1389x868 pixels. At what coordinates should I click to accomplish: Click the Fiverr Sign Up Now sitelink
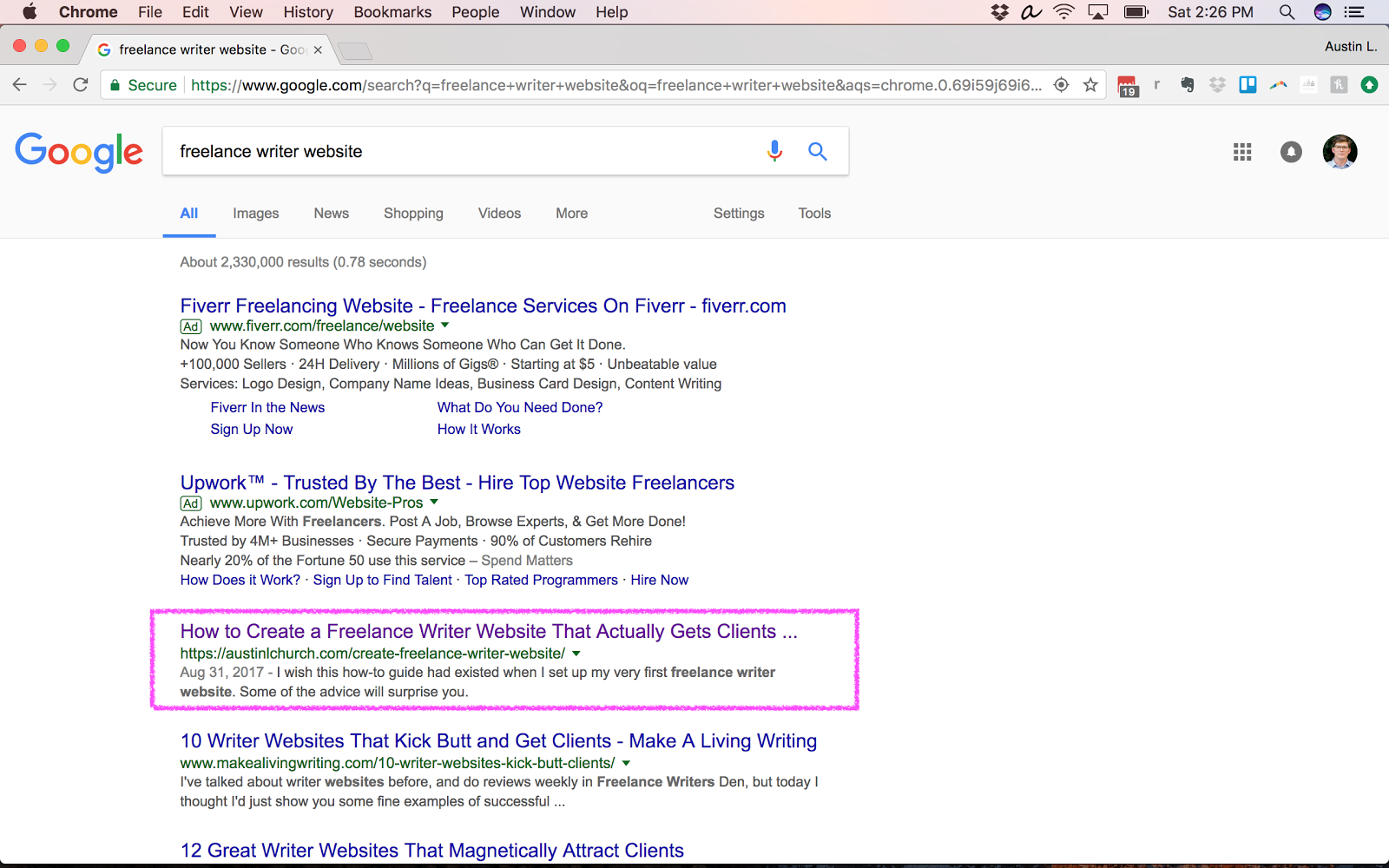(x=252, y=429)
